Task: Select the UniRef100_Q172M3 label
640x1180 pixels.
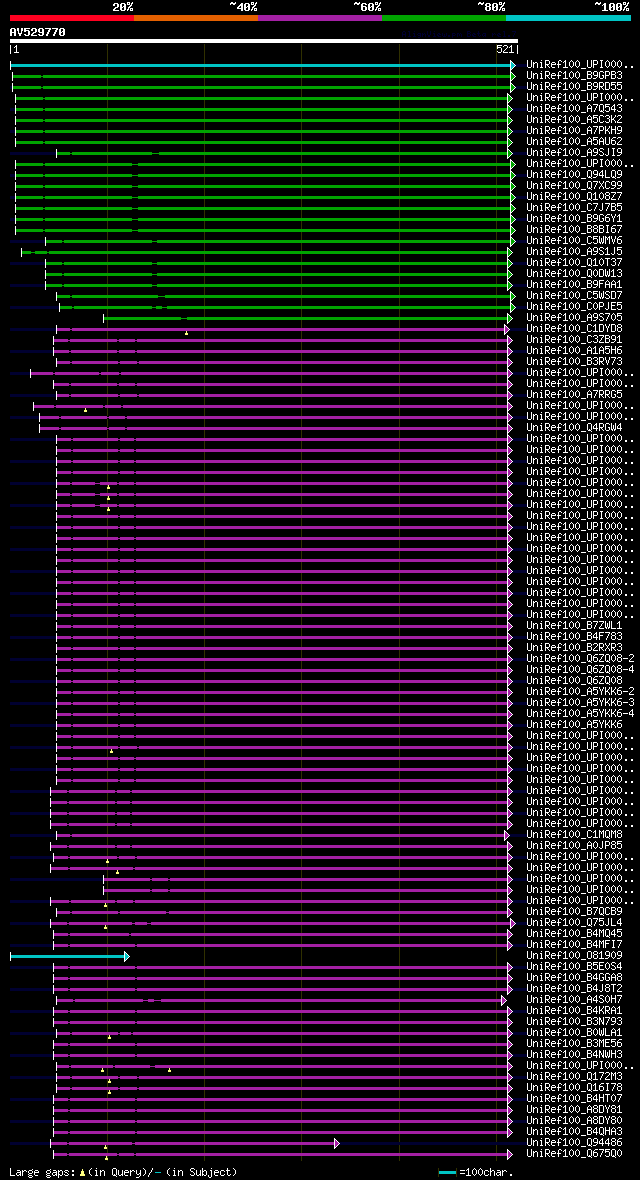Action: [574, 1076]
